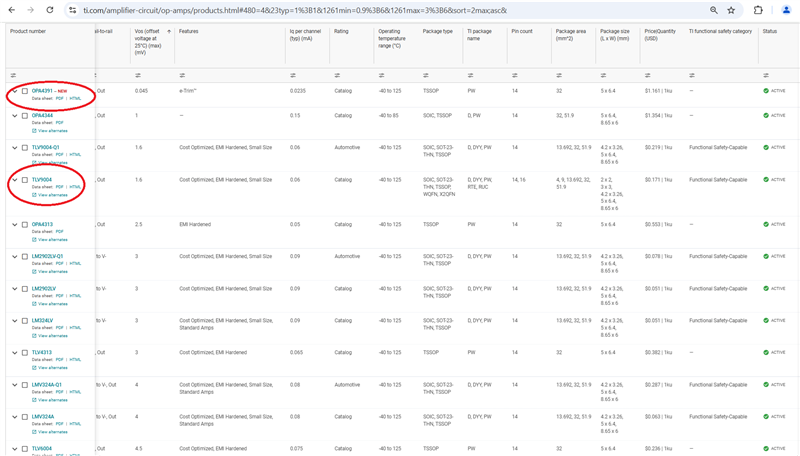Tick the checkbox for OPA4313
Image resolution: width=800 pixels, height=456 pixels.
click(x=24, y=225)
